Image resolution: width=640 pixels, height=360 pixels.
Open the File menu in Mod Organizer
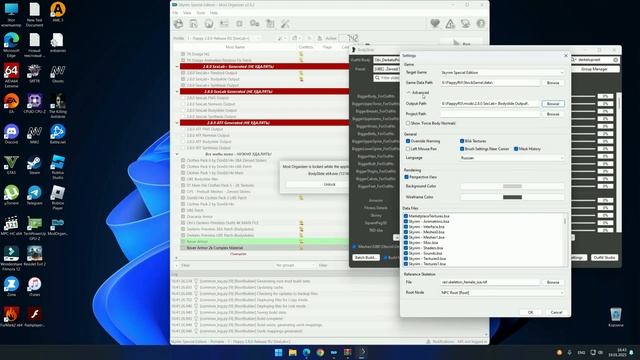coord(175,13)
